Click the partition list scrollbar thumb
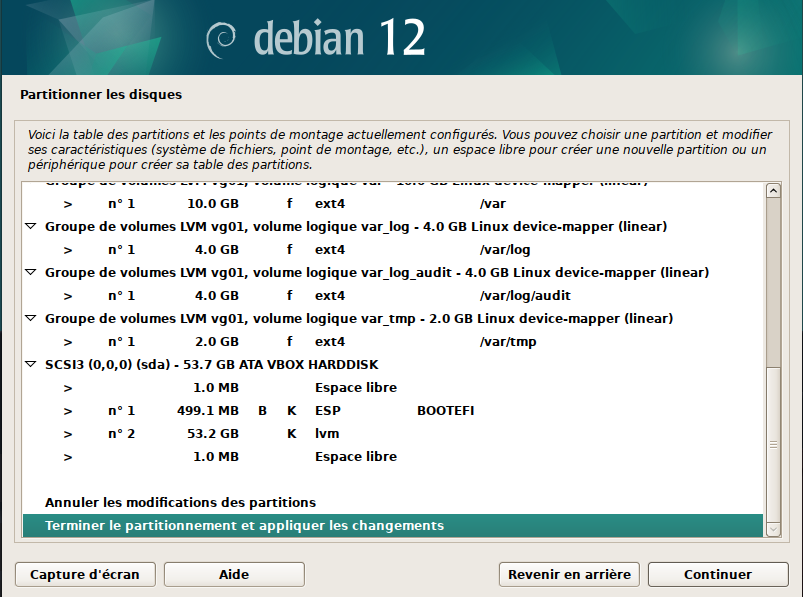Viewport: 803px width, 597px height. 773,444
